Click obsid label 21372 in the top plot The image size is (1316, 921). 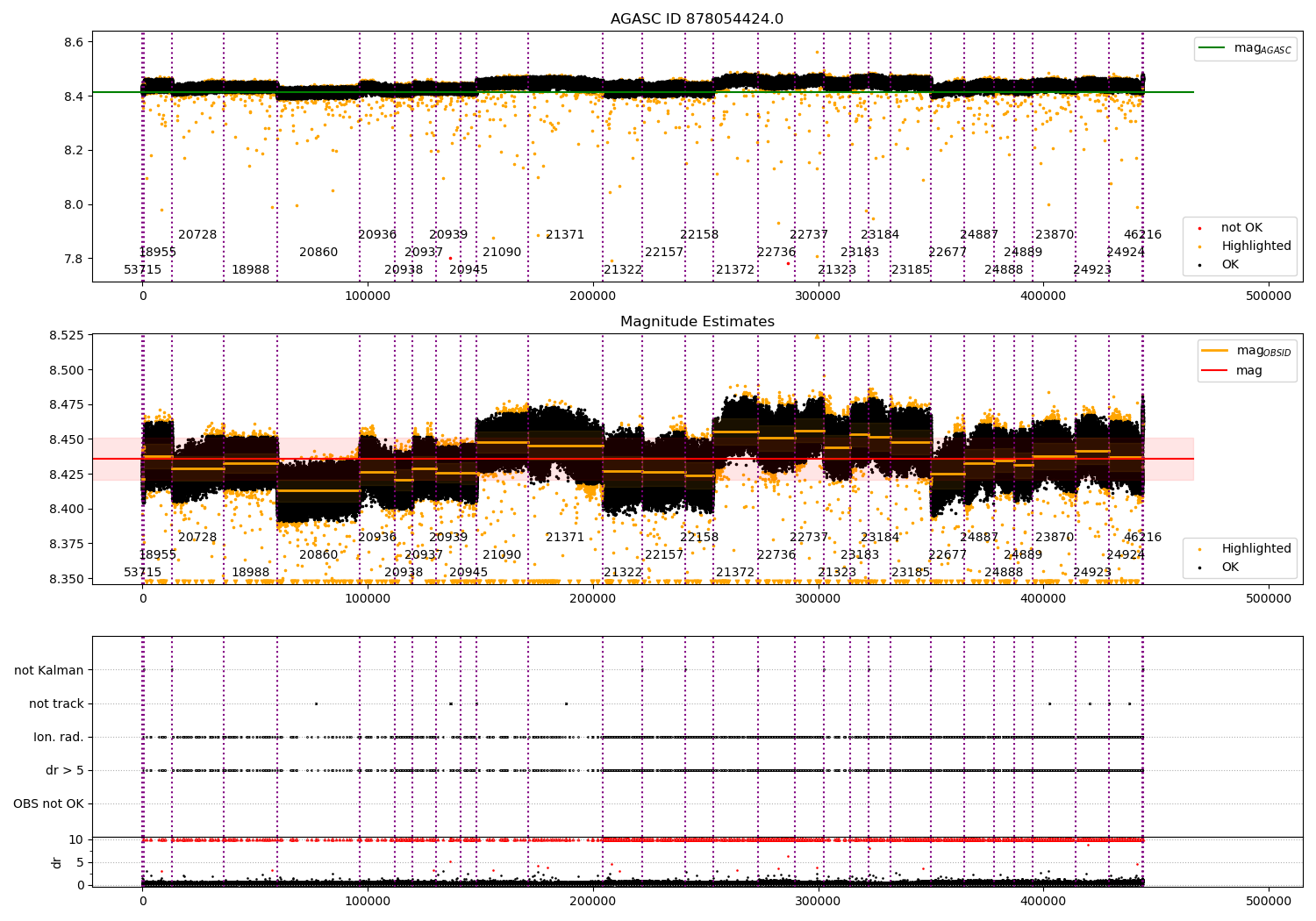(735, 269)
